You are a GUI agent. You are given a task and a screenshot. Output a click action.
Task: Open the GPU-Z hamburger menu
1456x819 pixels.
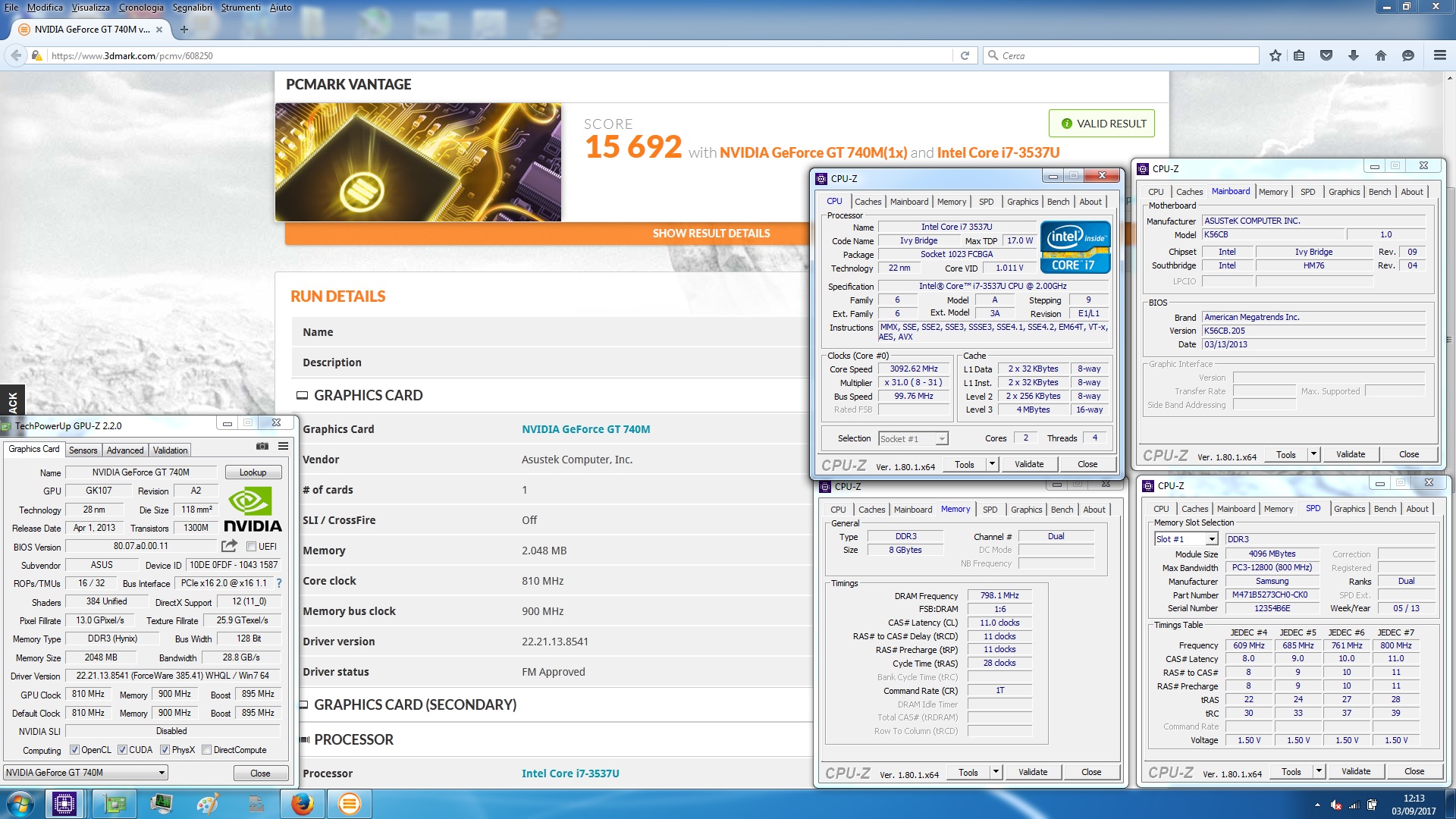[x=283, y=446]
